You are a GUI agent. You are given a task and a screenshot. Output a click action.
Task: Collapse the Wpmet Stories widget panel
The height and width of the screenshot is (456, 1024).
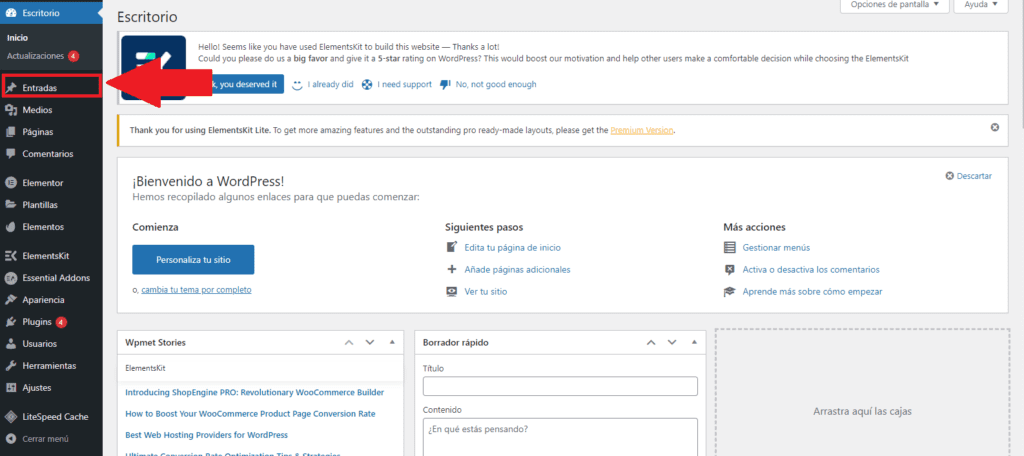coord(392,342)
